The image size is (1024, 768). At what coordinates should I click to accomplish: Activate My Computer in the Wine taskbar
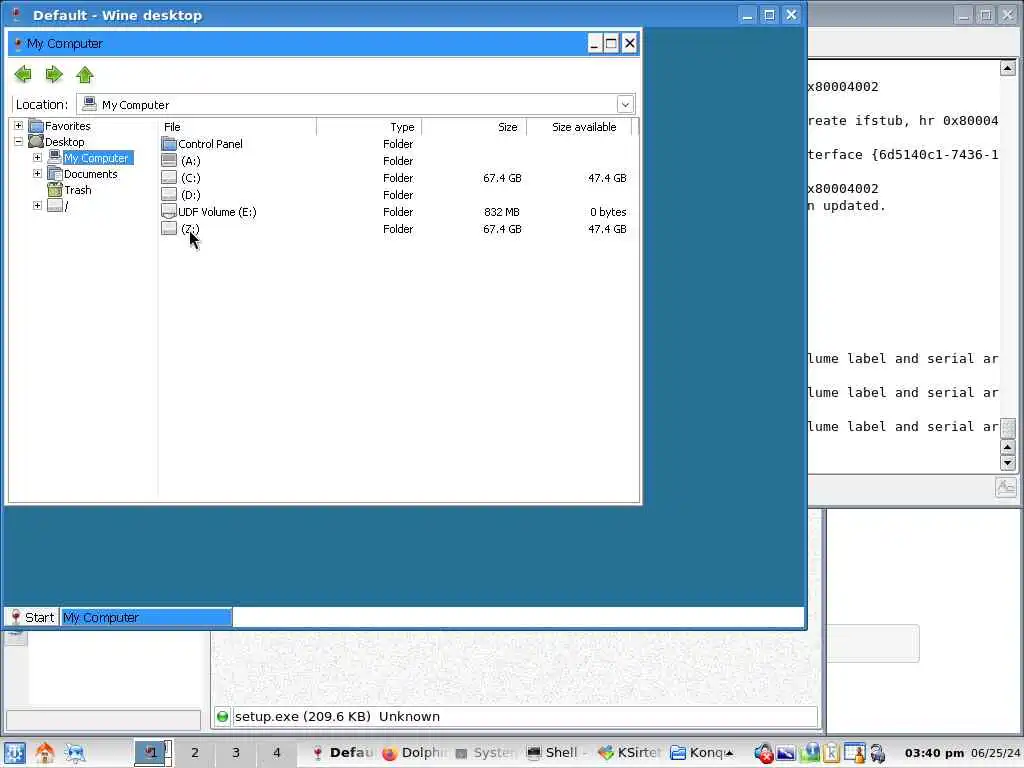(146, 617)
